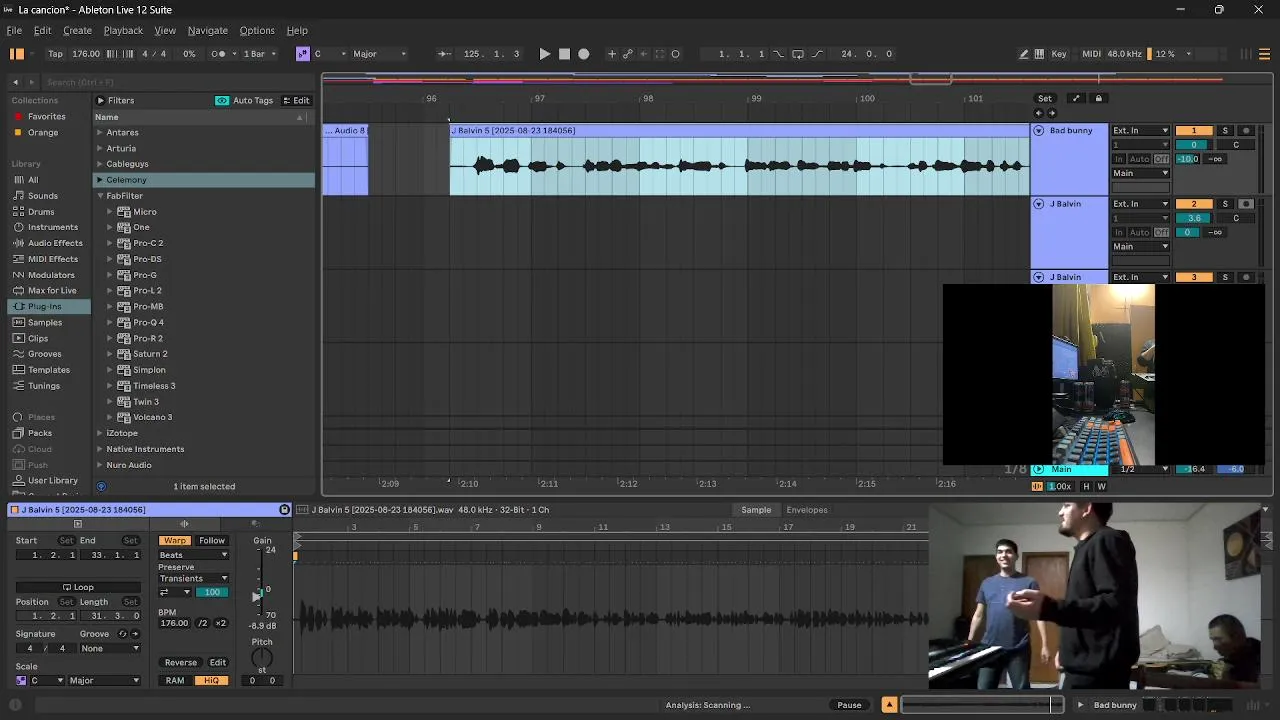Click the Tap tempo button
Image resolution: width=1280 pixels, height=720 pixels.
point(55,54)
